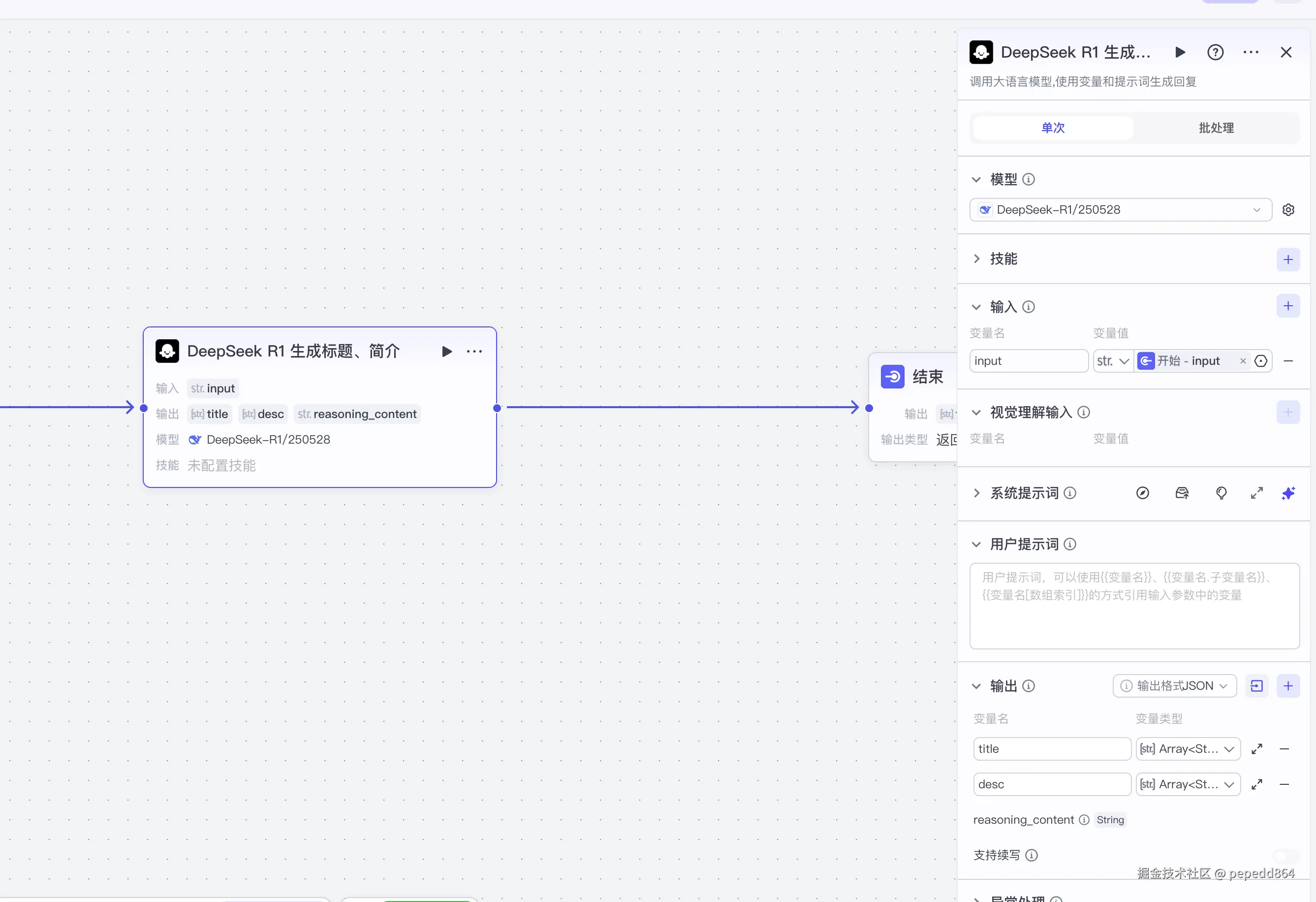Click the compass icon in system prompt row
The image size is (1316, 902).
1143,493
